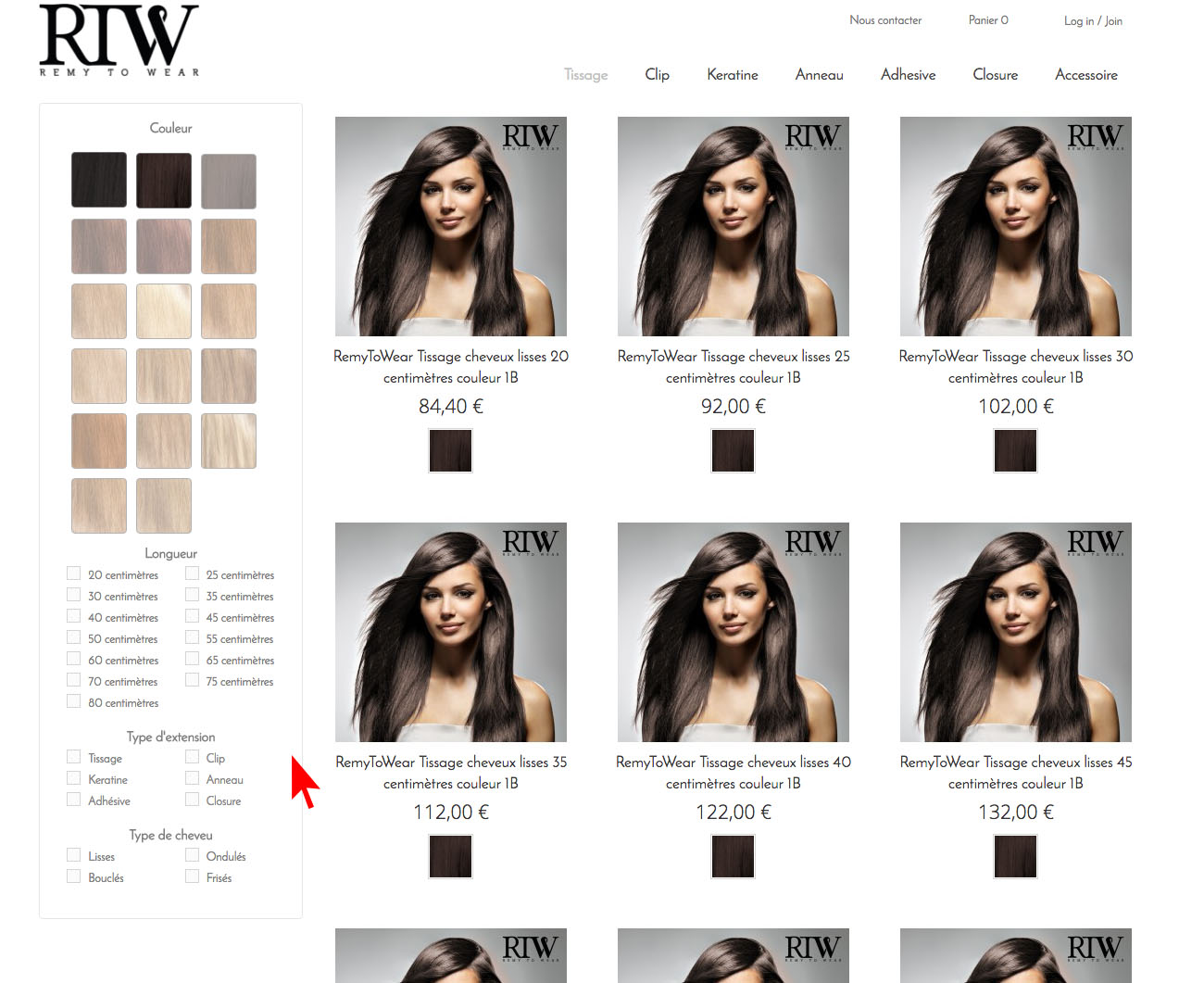Click colour swatch under 112,00 € price
Image resolution: width=1204 pixels, height=983 pixels.
pyautogui.click(x=451, y=856)
